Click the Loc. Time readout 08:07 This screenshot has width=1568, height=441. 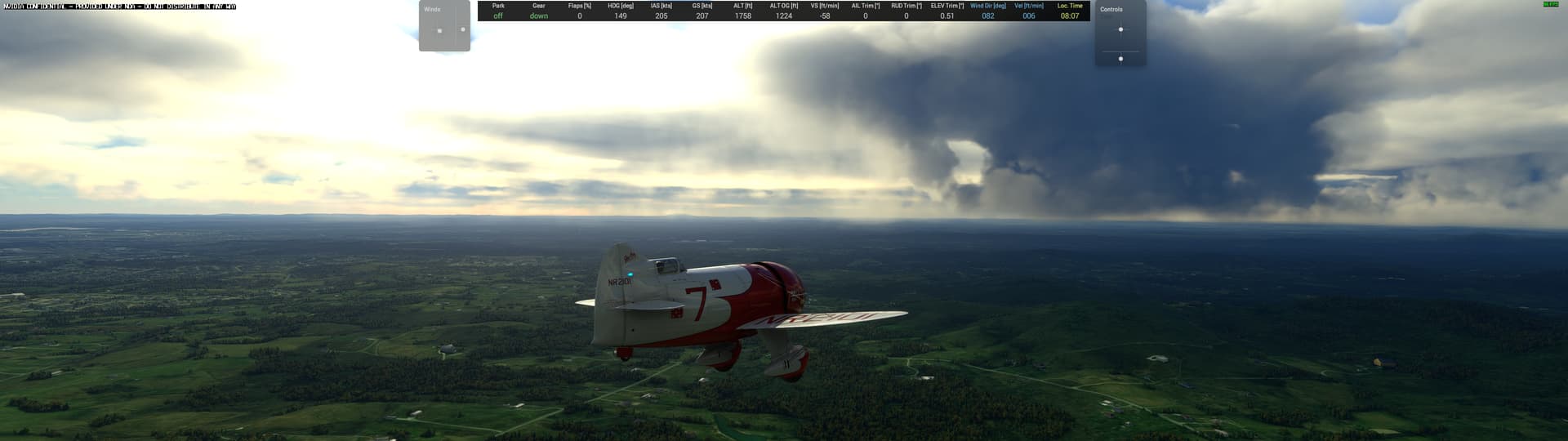click(x=1070, y=16)
